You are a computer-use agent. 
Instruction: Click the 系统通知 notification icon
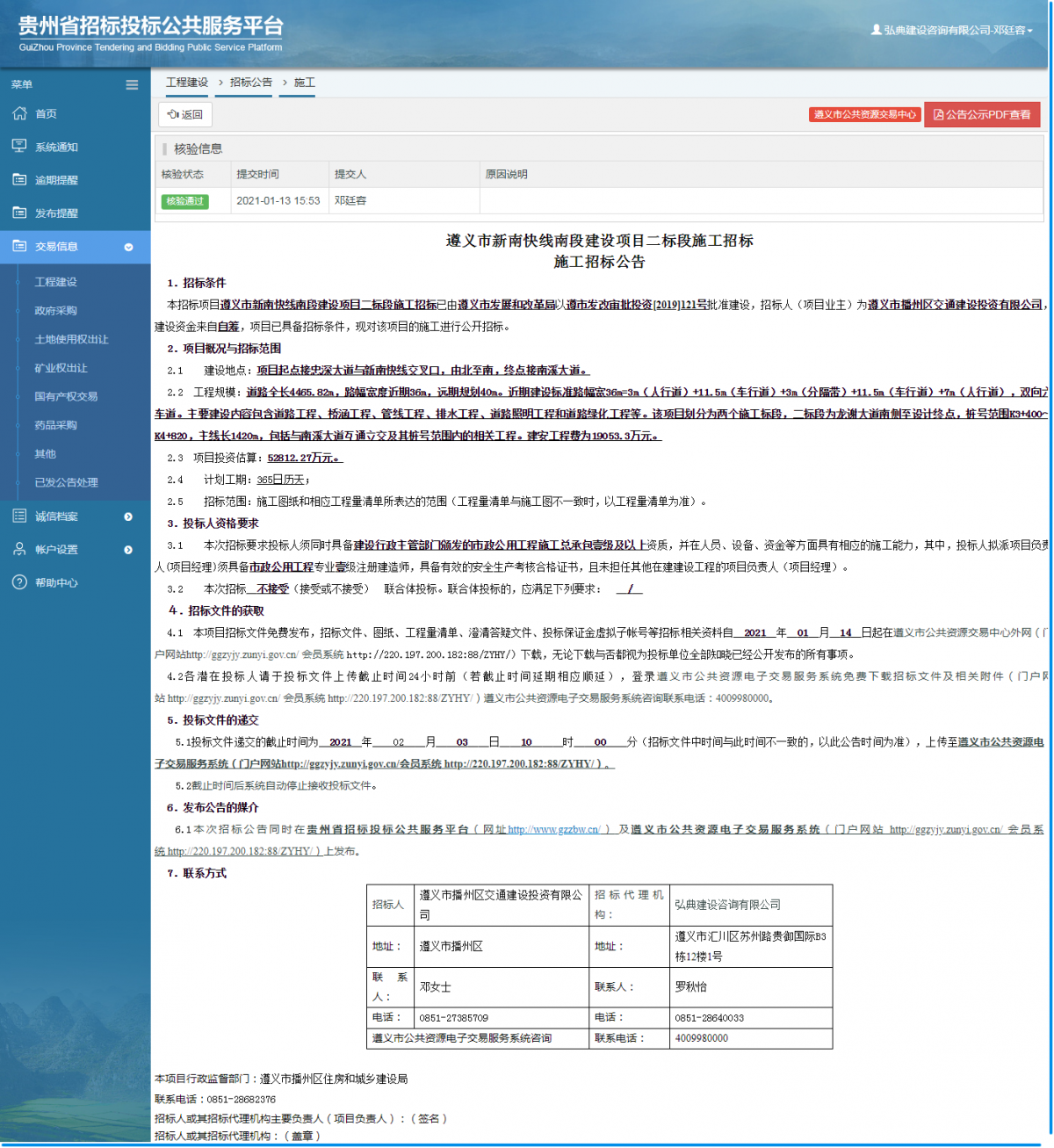click(x=18, y=146)
